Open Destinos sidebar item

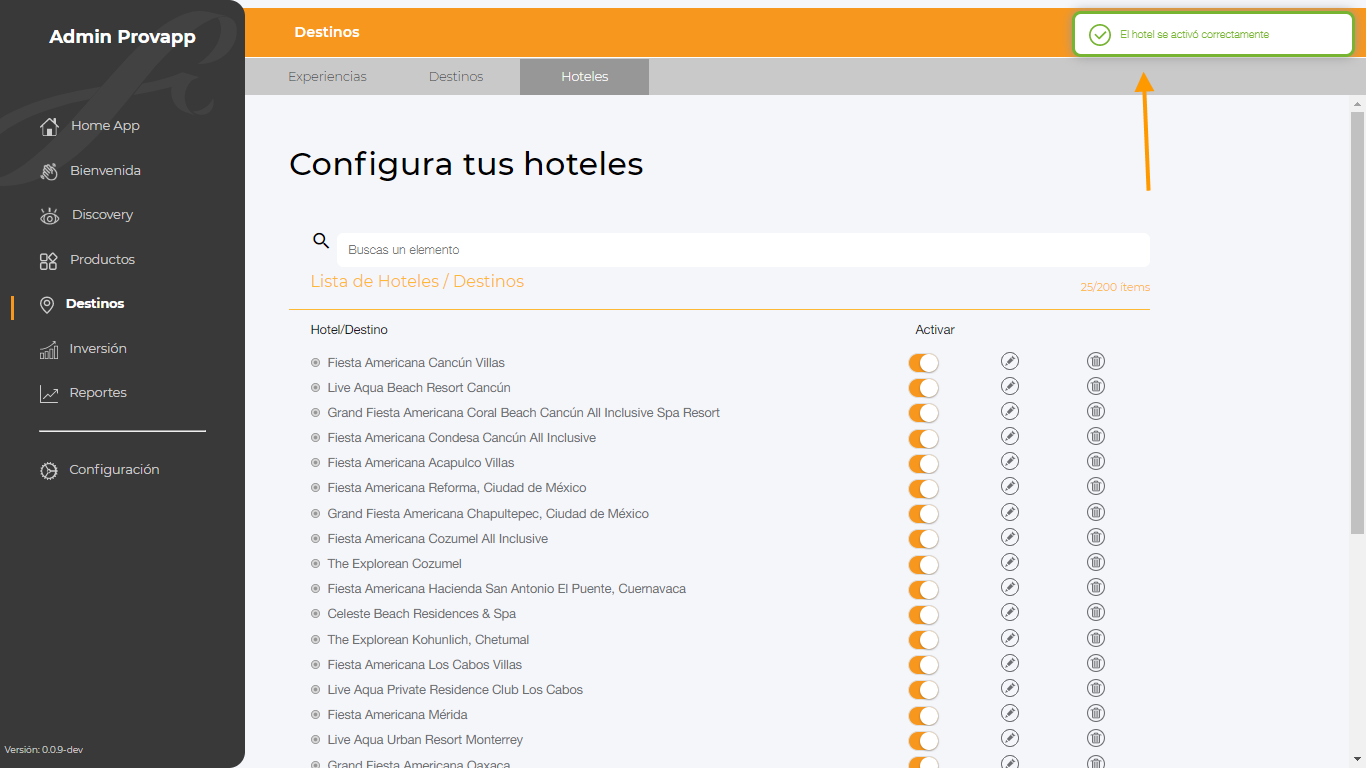point(82,304)
